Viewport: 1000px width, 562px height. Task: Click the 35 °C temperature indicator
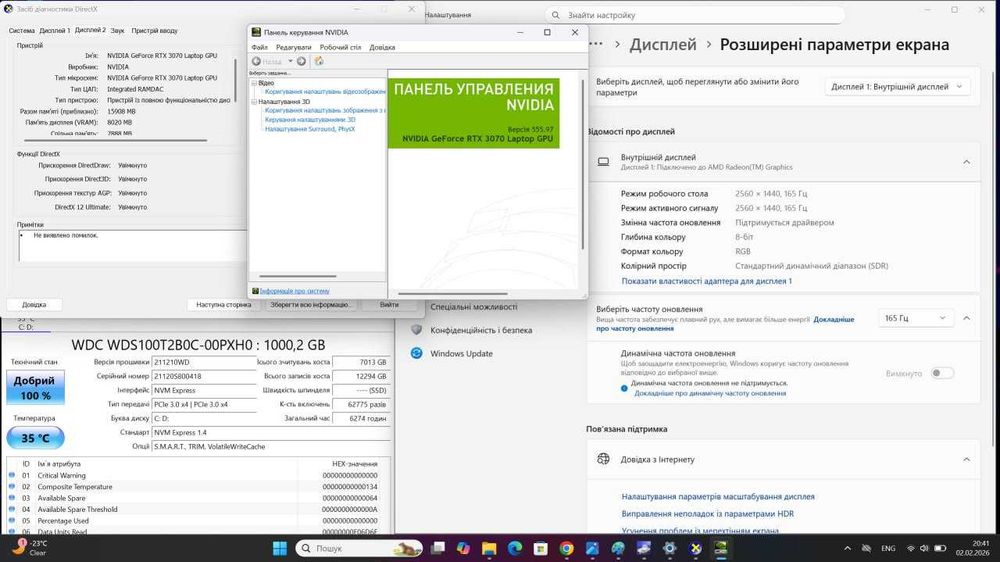pos(36,438)
